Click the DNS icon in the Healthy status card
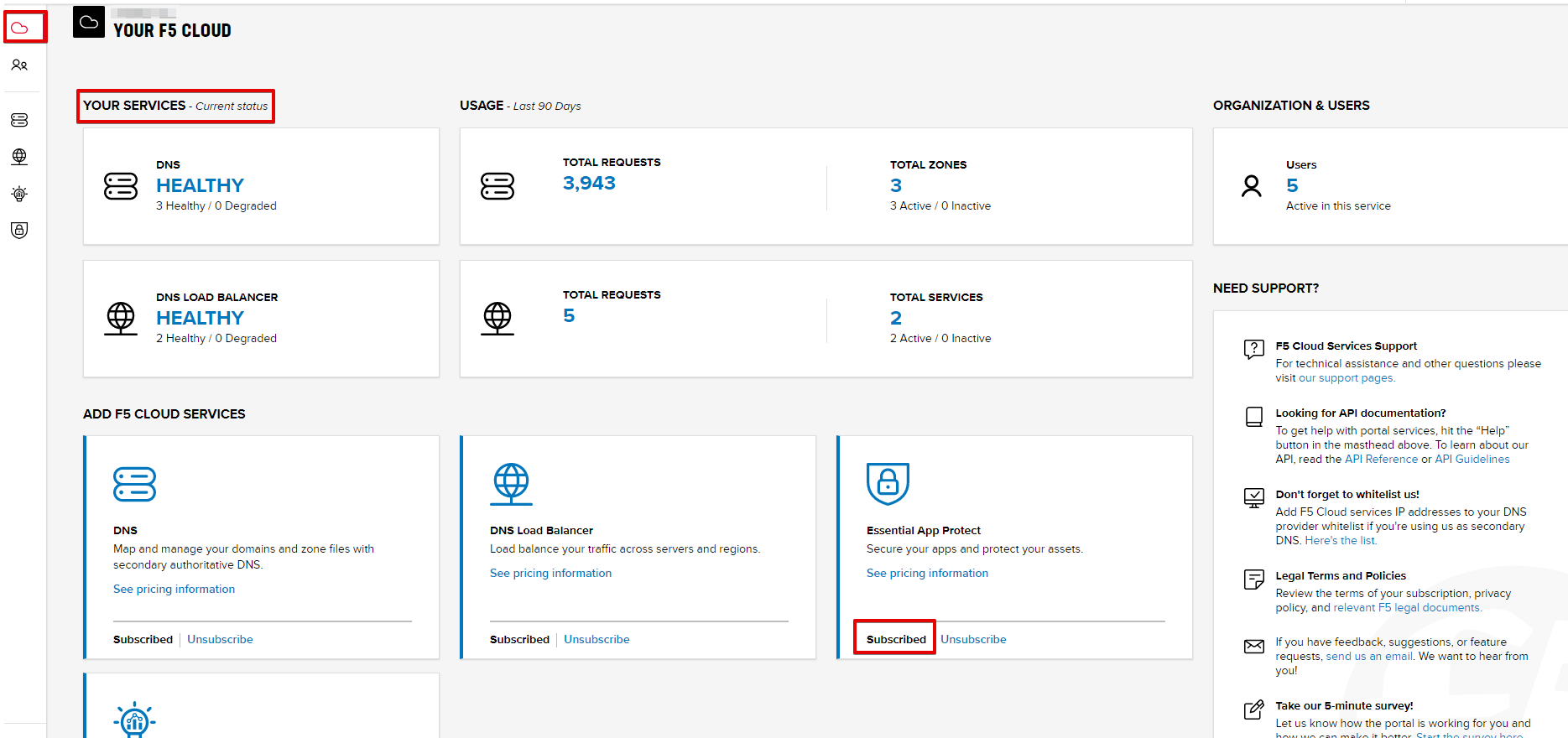Image resolution: width=1568 pixels, height=738 pixels. click(x=121, y=186)
